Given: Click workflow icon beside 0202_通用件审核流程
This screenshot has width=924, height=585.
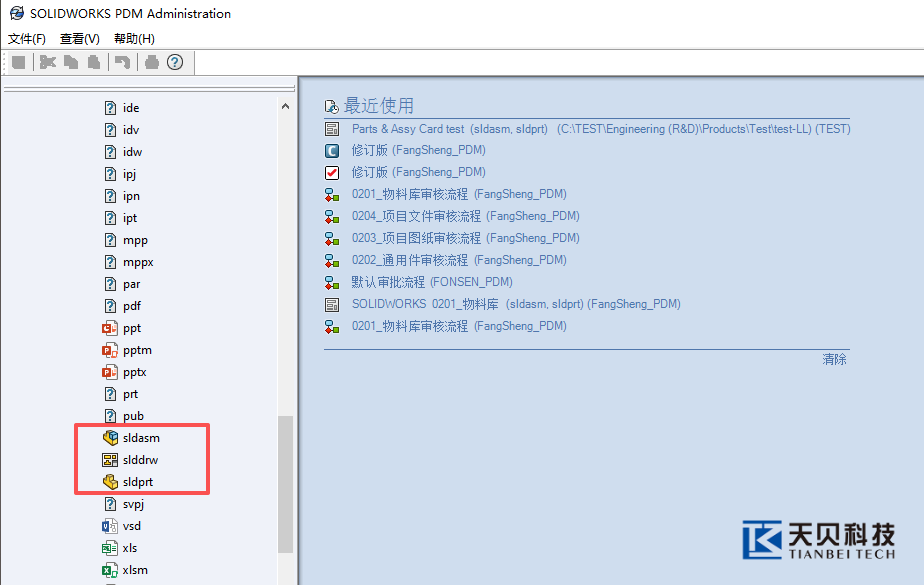Looking at the screenshot, I should [x=332, y=260].
